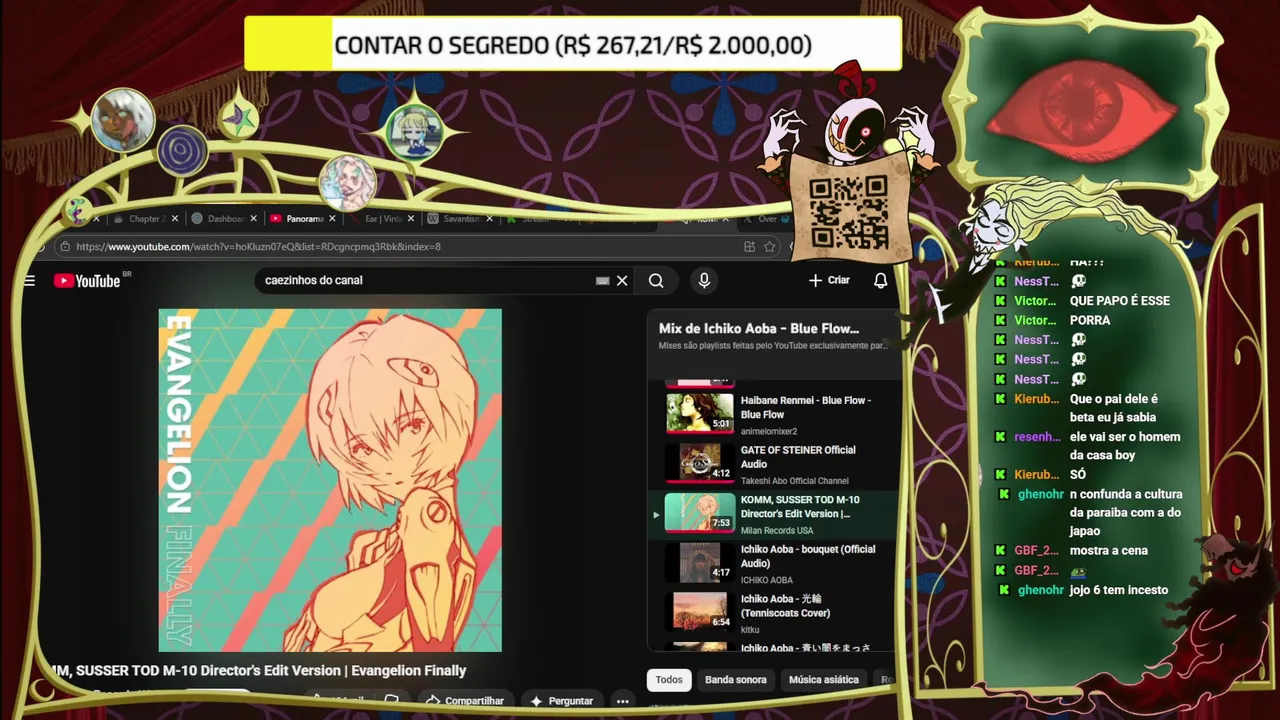
Task: Click 'Ichiko Aoba - 光輪 (Tenniscoats Cover)' title
Action: (786, 606)
